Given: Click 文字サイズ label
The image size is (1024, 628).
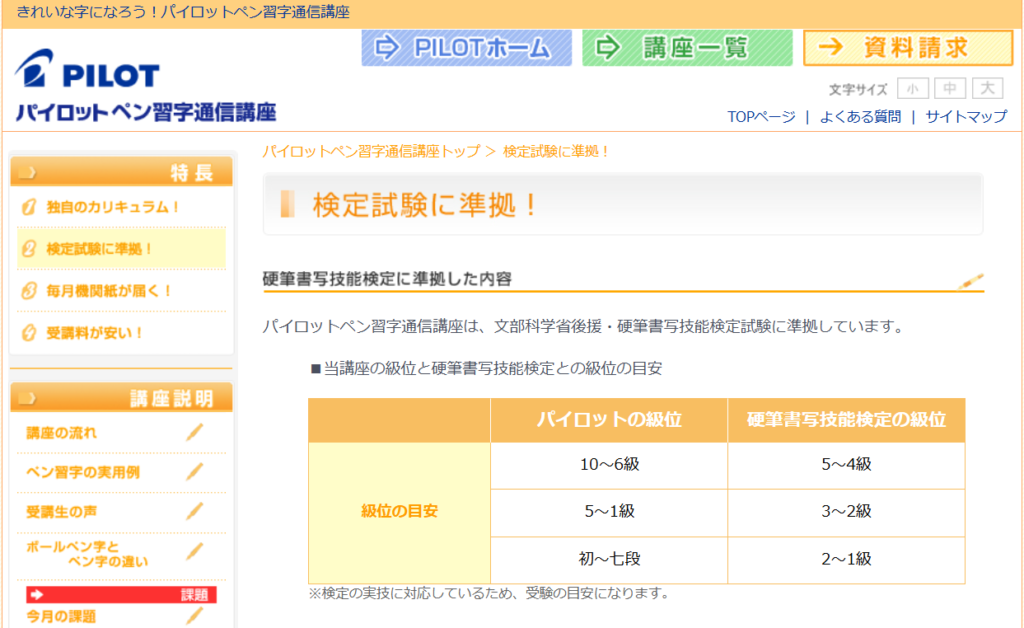Looking at the screenshot, I should (x=858, y=89).
